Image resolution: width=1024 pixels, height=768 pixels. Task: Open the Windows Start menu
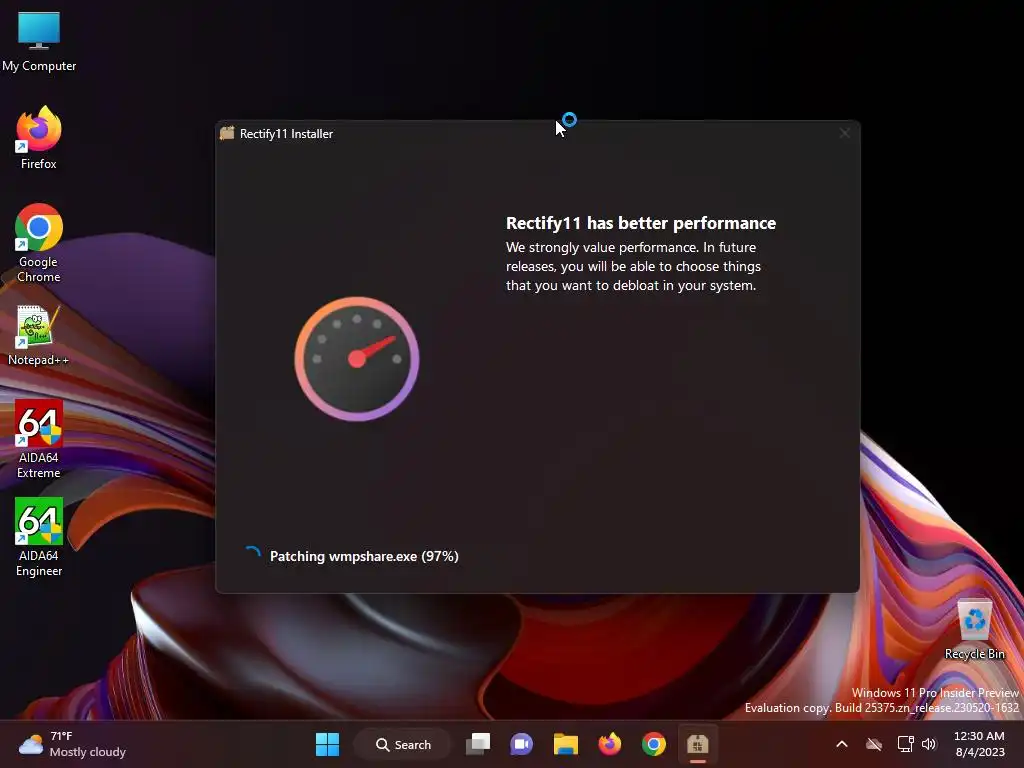click(327, 744)
